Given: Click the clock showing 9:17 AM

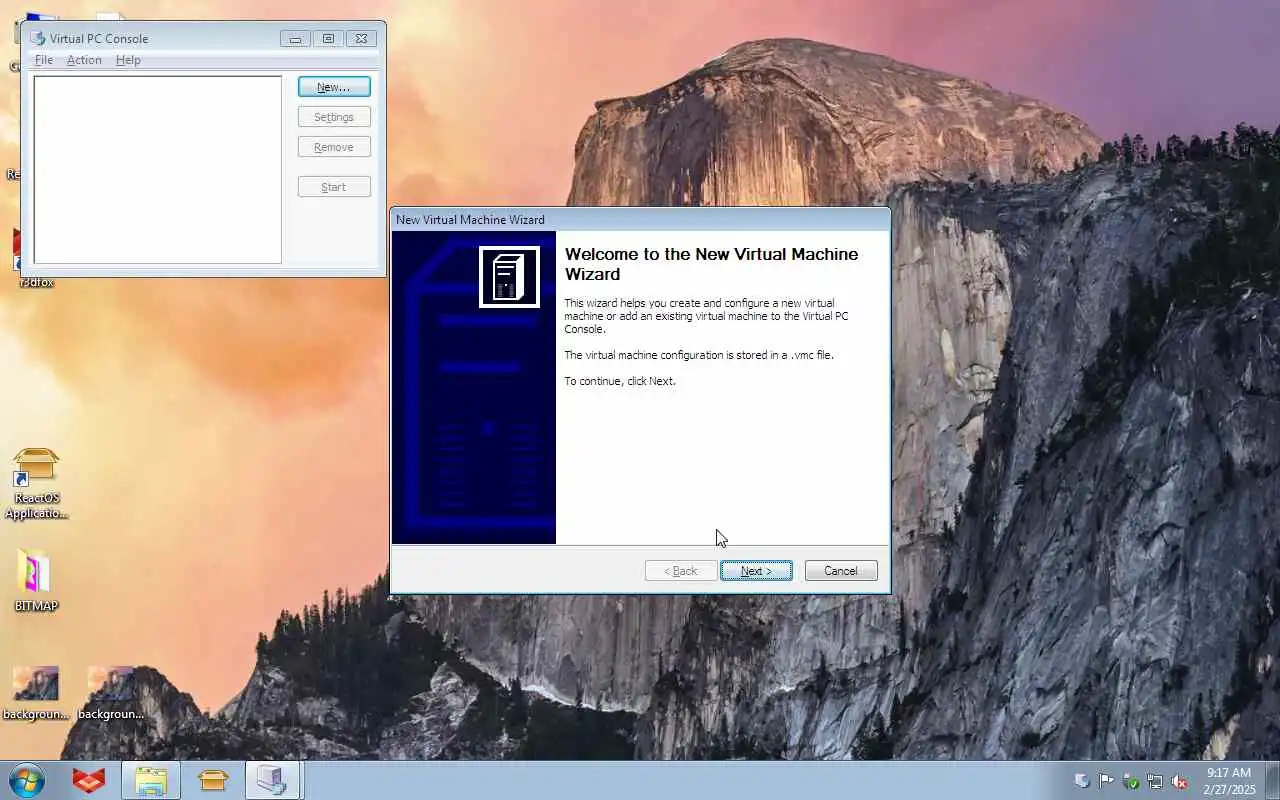Looking at the screenshot, I should tap(1229, 781).
